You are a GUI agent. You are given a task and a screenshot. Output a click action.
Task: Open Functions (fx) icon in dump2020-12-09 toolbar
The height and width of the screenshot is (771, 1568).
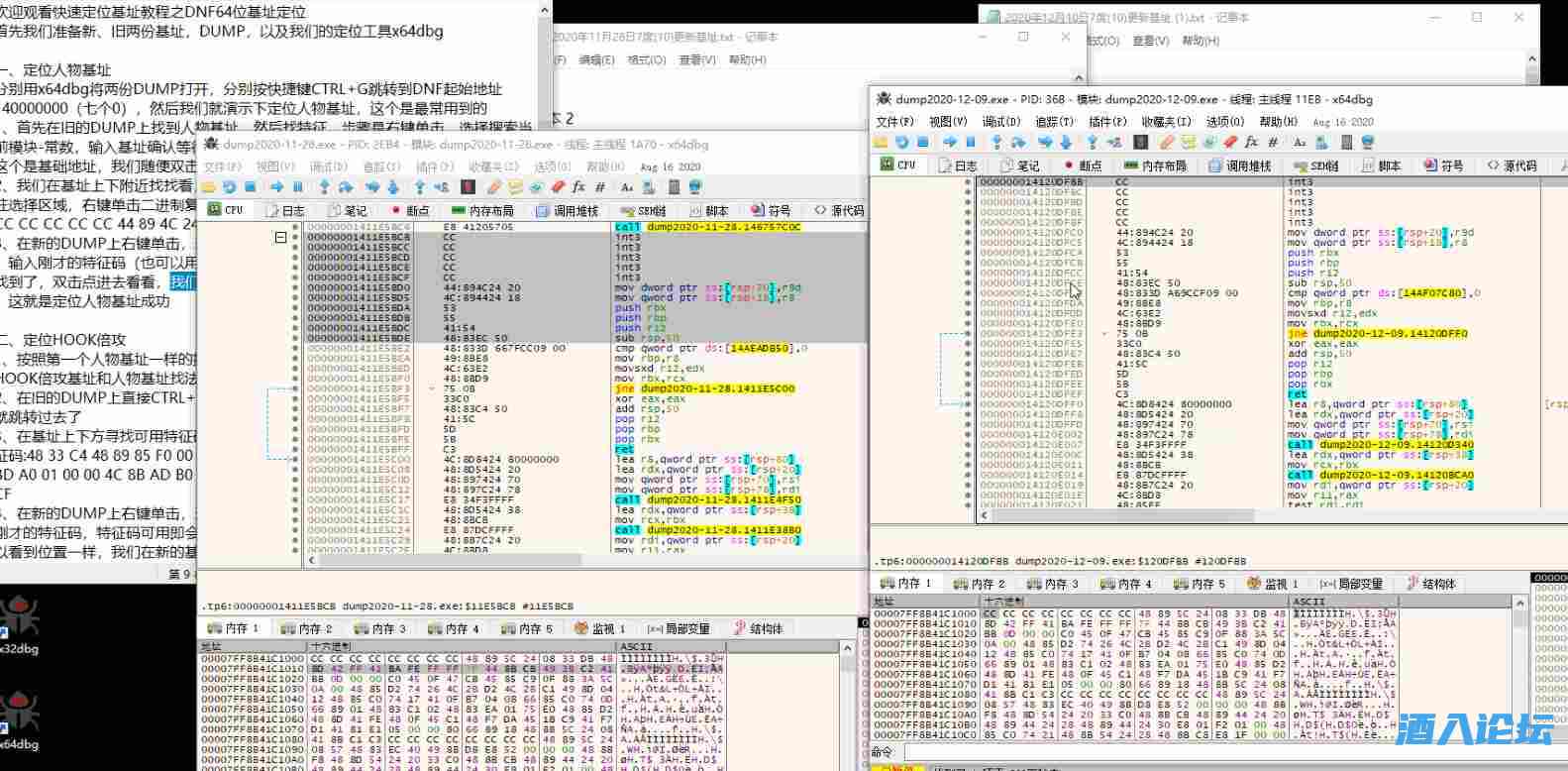point(1252,143)
